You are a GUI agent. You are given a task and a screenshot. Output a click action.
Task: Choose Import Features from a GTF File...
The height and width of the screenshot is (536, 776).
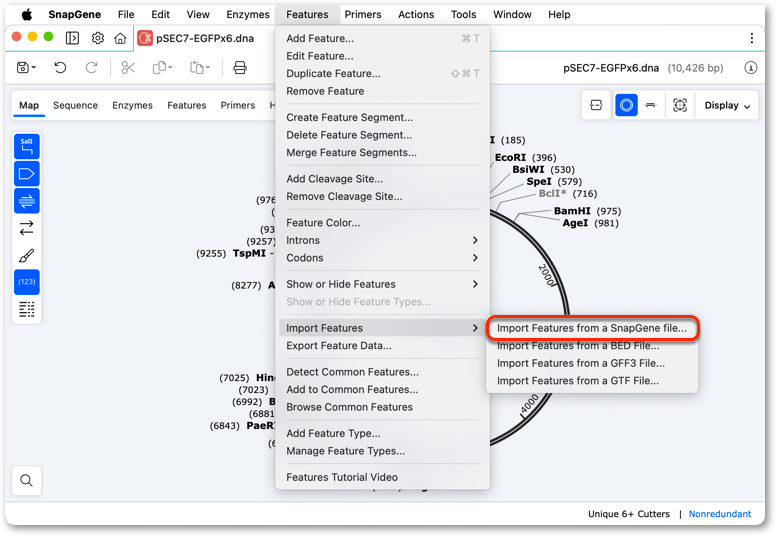(592, 381)
